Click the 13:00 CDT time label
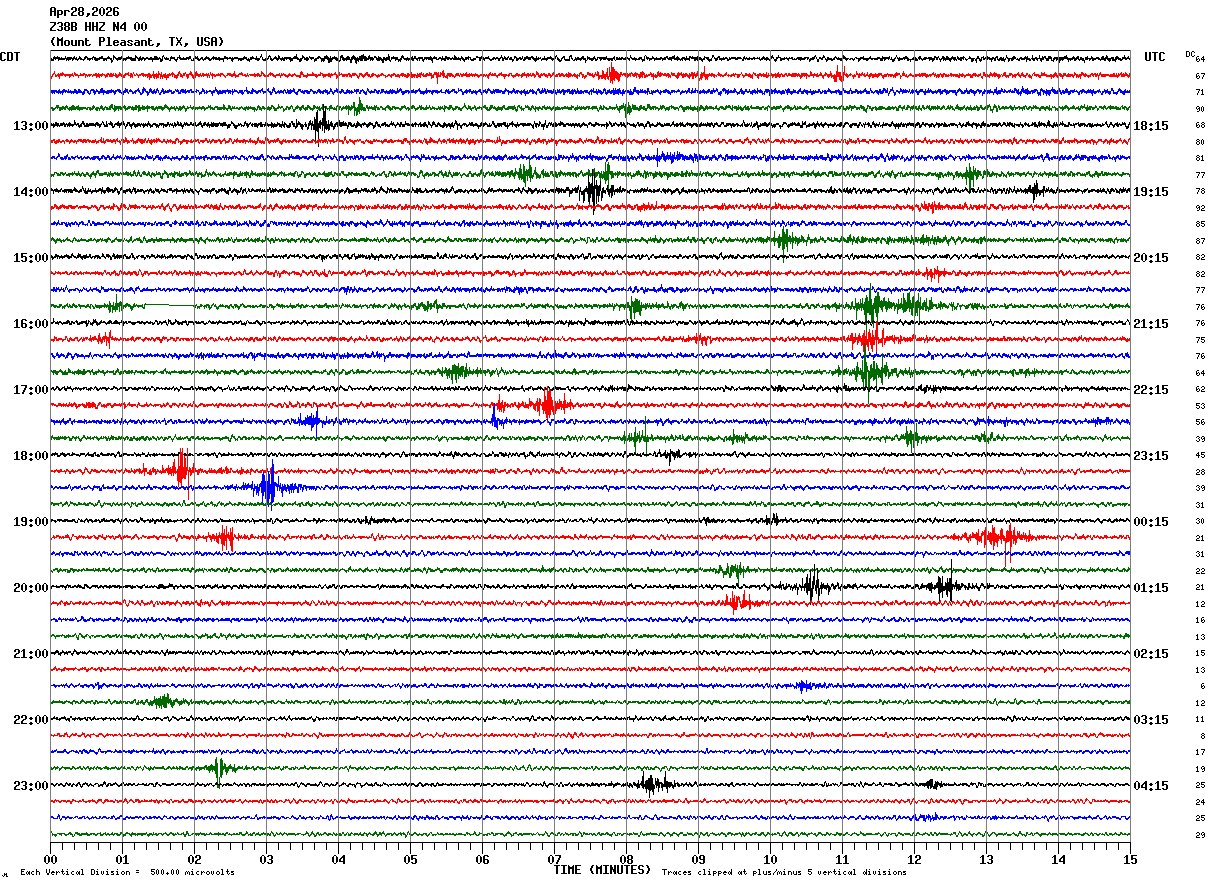This screenshot has height=886, width=1210. click(x=30, y=126)
